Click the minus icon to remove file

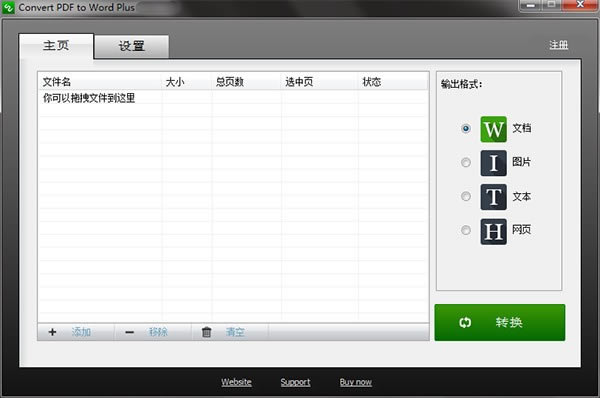point(129,332)
